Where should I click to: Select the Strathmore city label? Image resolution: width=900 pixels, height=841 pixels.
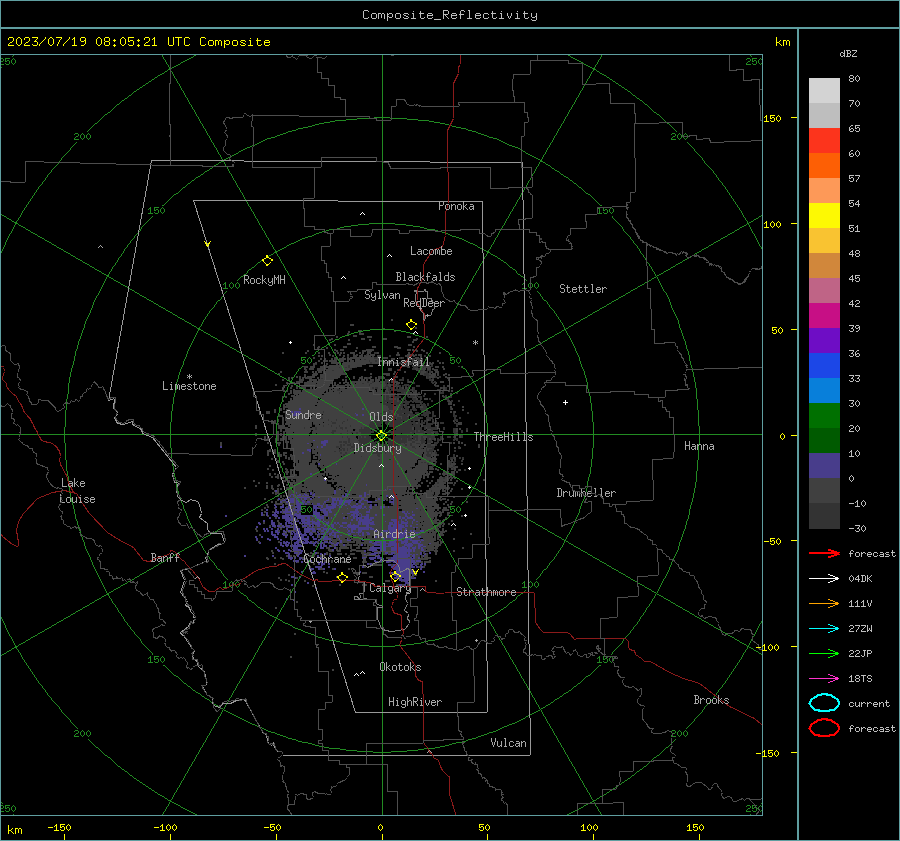(x=486, y=592)
